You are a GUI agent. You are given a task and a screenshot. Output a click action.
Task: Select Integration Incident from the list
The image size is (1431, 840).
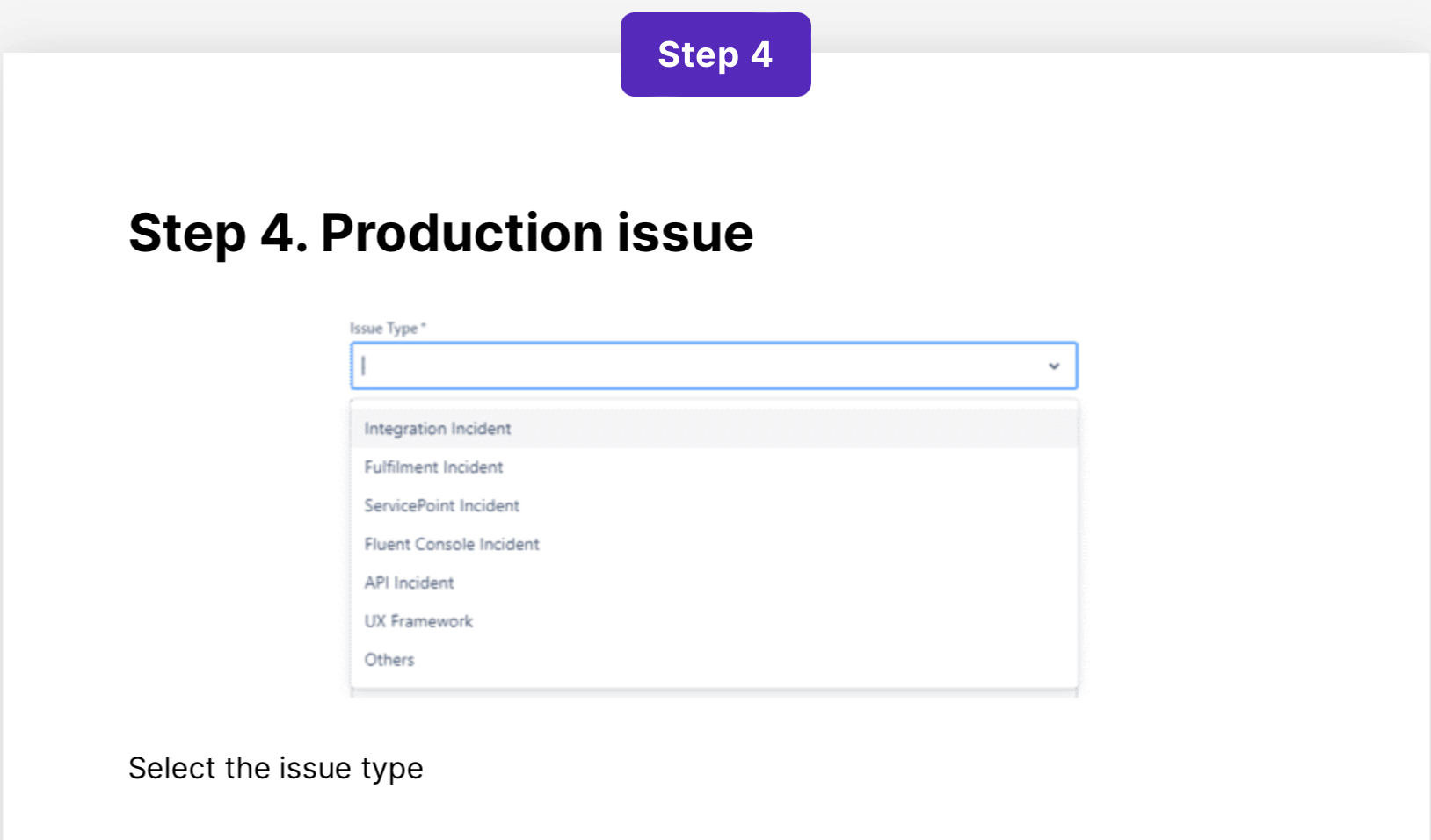438,429
